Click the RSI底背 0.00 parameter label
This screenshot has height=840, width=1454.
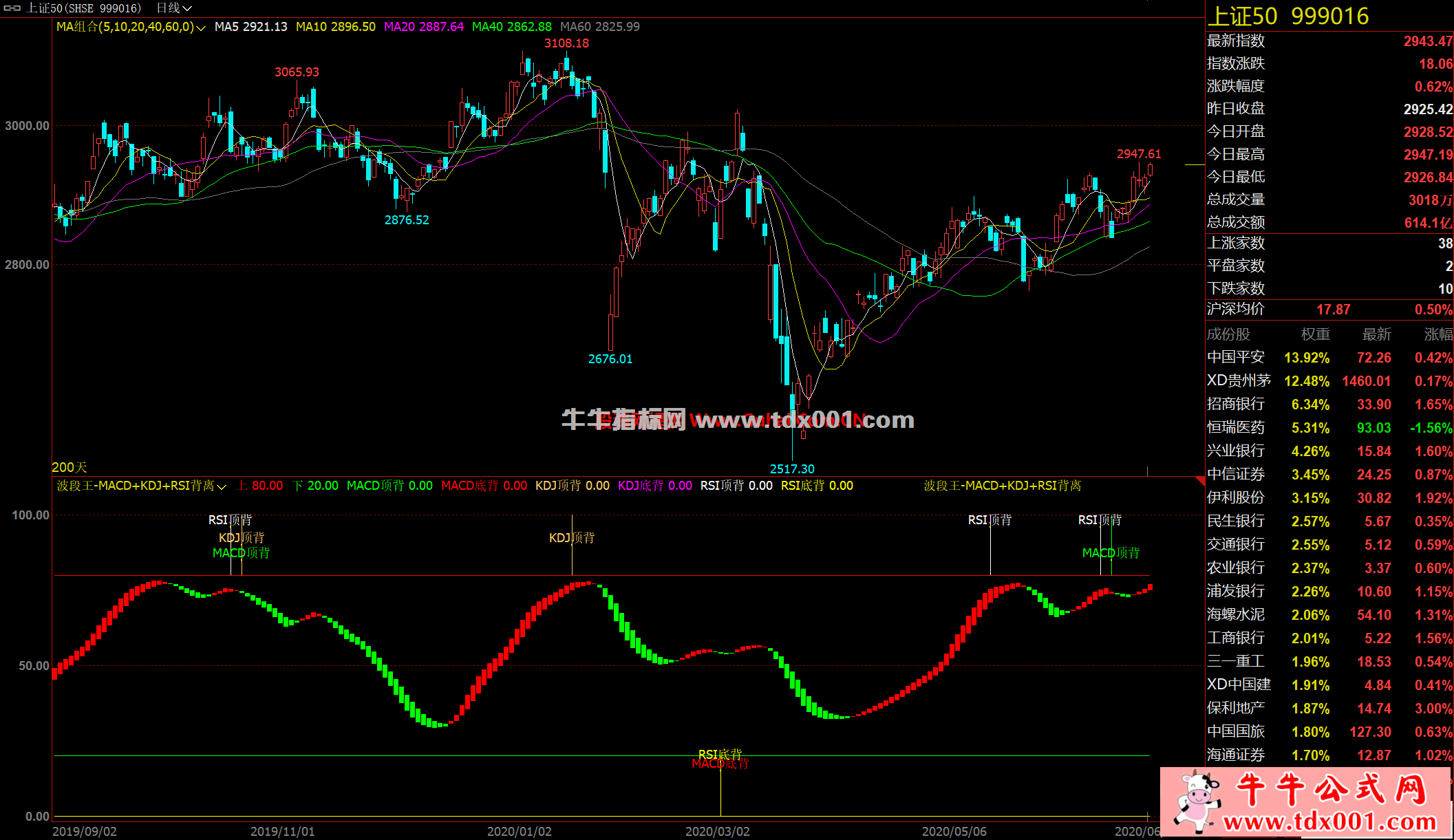coord(817,486)
